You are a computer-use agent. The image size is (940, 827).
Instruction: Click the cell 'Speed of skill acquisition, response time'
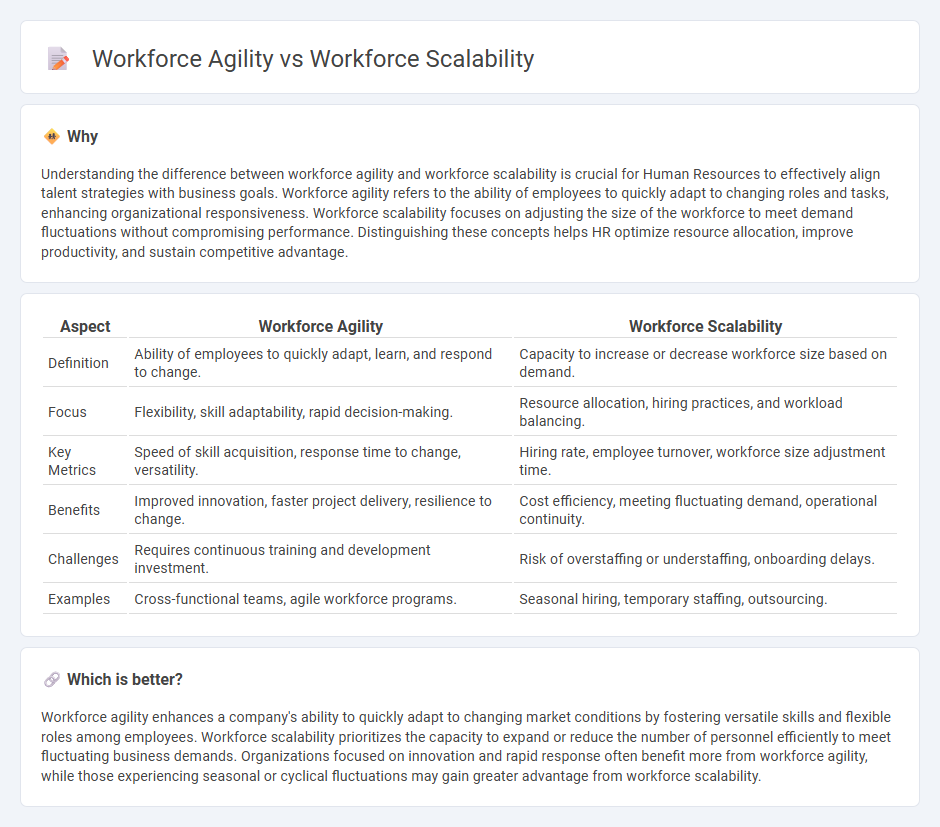click(321, 461)
